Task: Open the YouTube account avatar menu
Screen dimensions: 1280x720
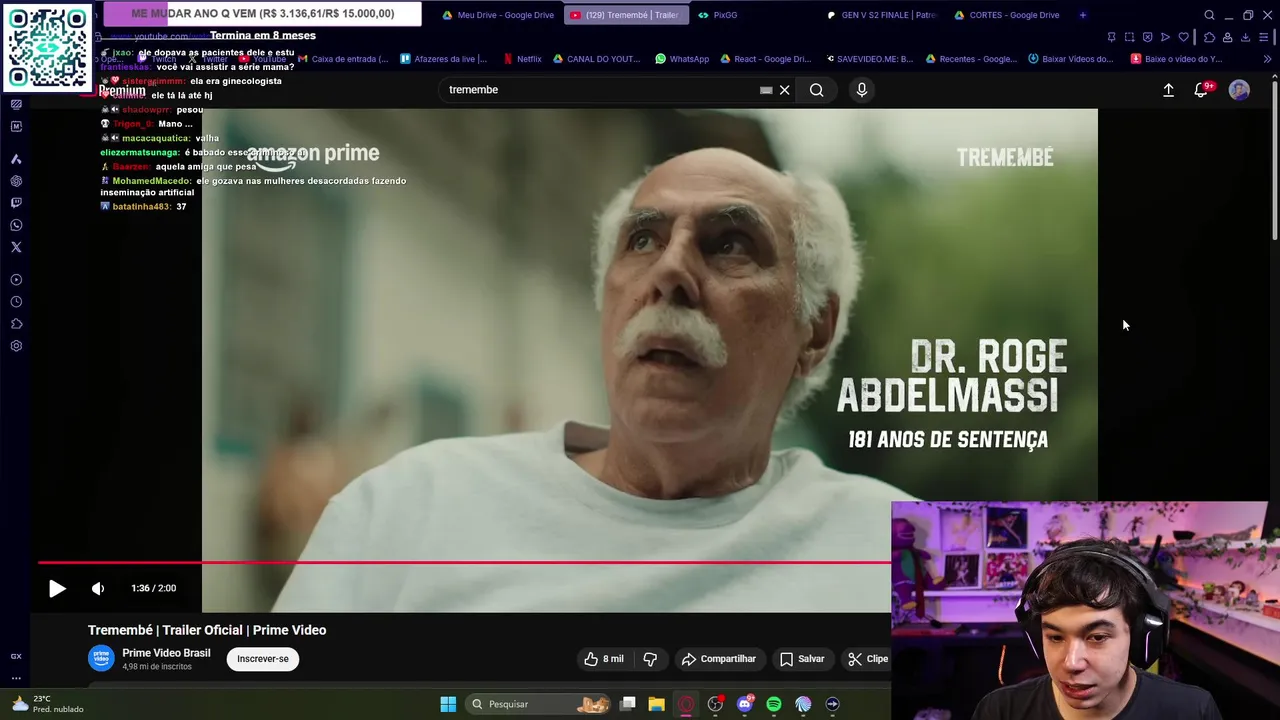Action: 1239,90
